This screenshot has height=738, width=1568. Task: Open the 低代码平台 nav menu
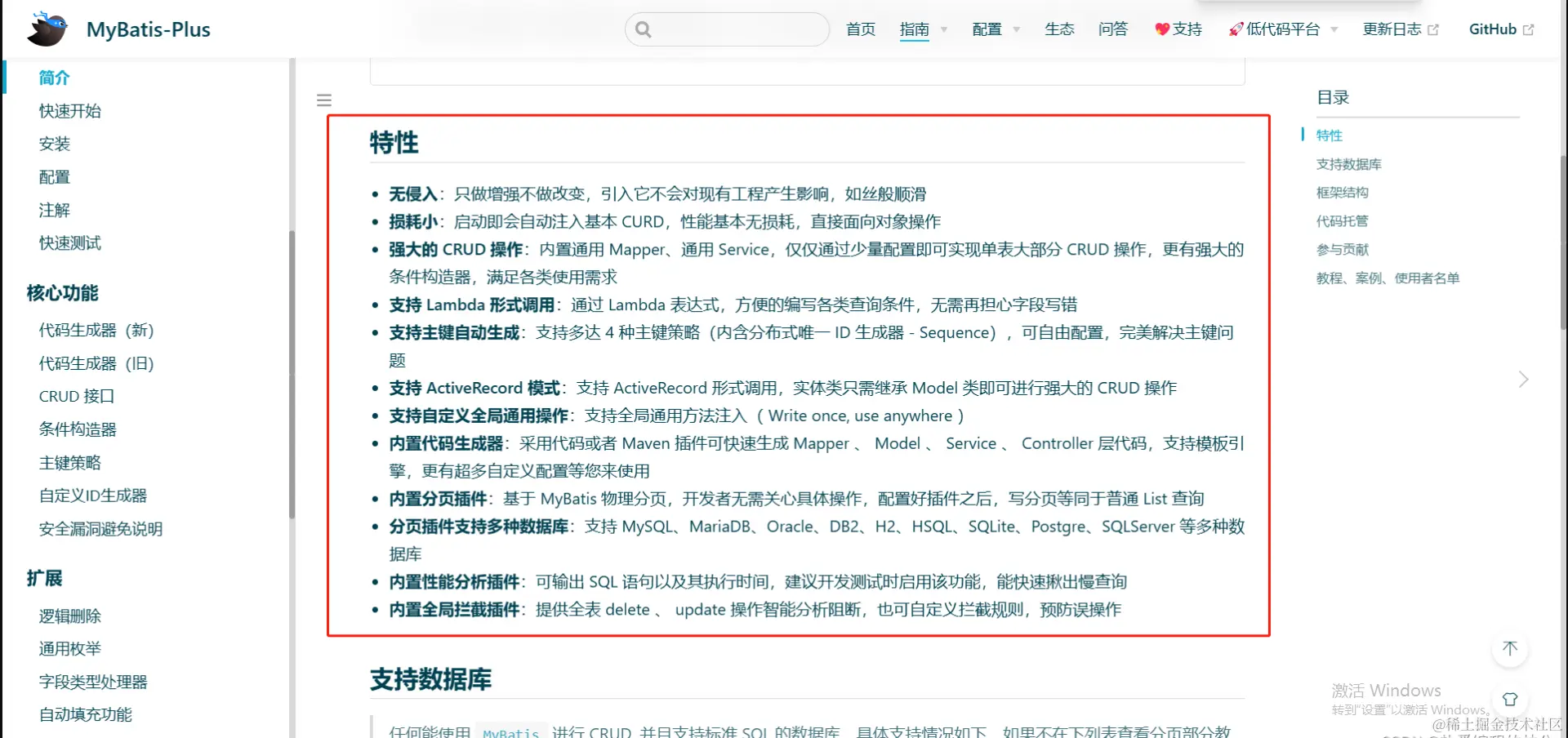coord(1283,29)
